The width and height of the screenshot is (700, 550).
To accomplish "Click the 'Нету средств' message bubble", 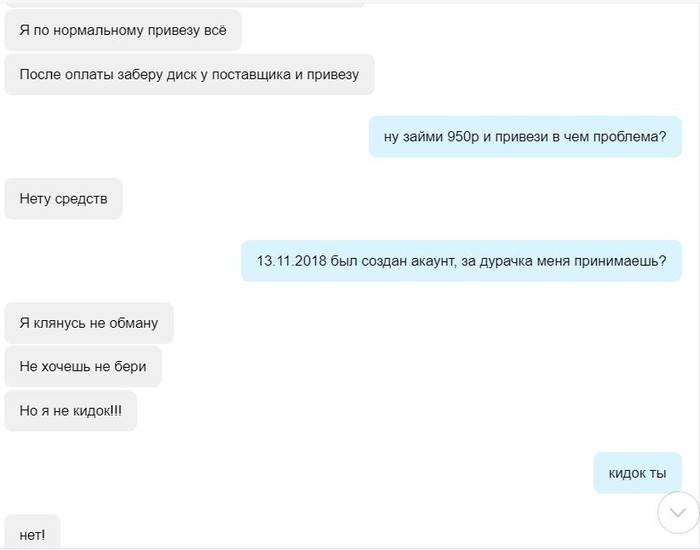I will 63,199.
